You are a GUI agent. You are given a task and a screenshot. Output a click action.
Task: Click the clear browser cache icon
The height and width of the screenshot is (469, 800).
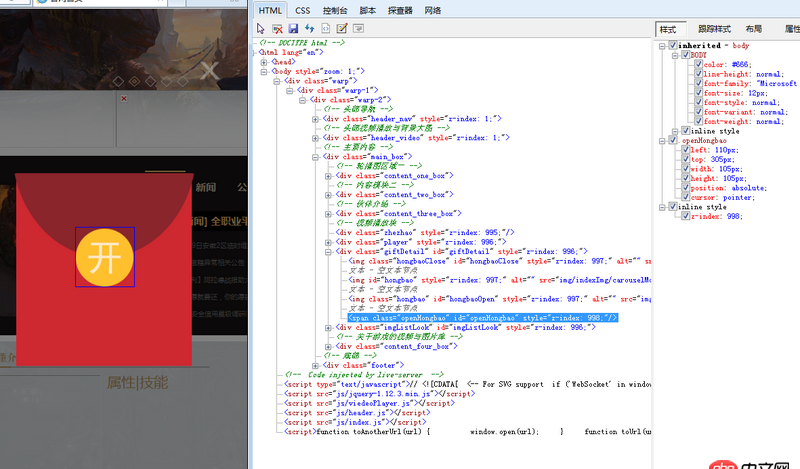278,28
